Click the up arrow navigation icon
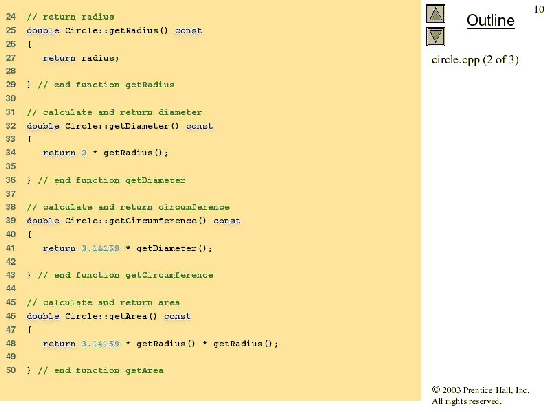The width and height of the screenshot is (550, 412). click(435, 13)
